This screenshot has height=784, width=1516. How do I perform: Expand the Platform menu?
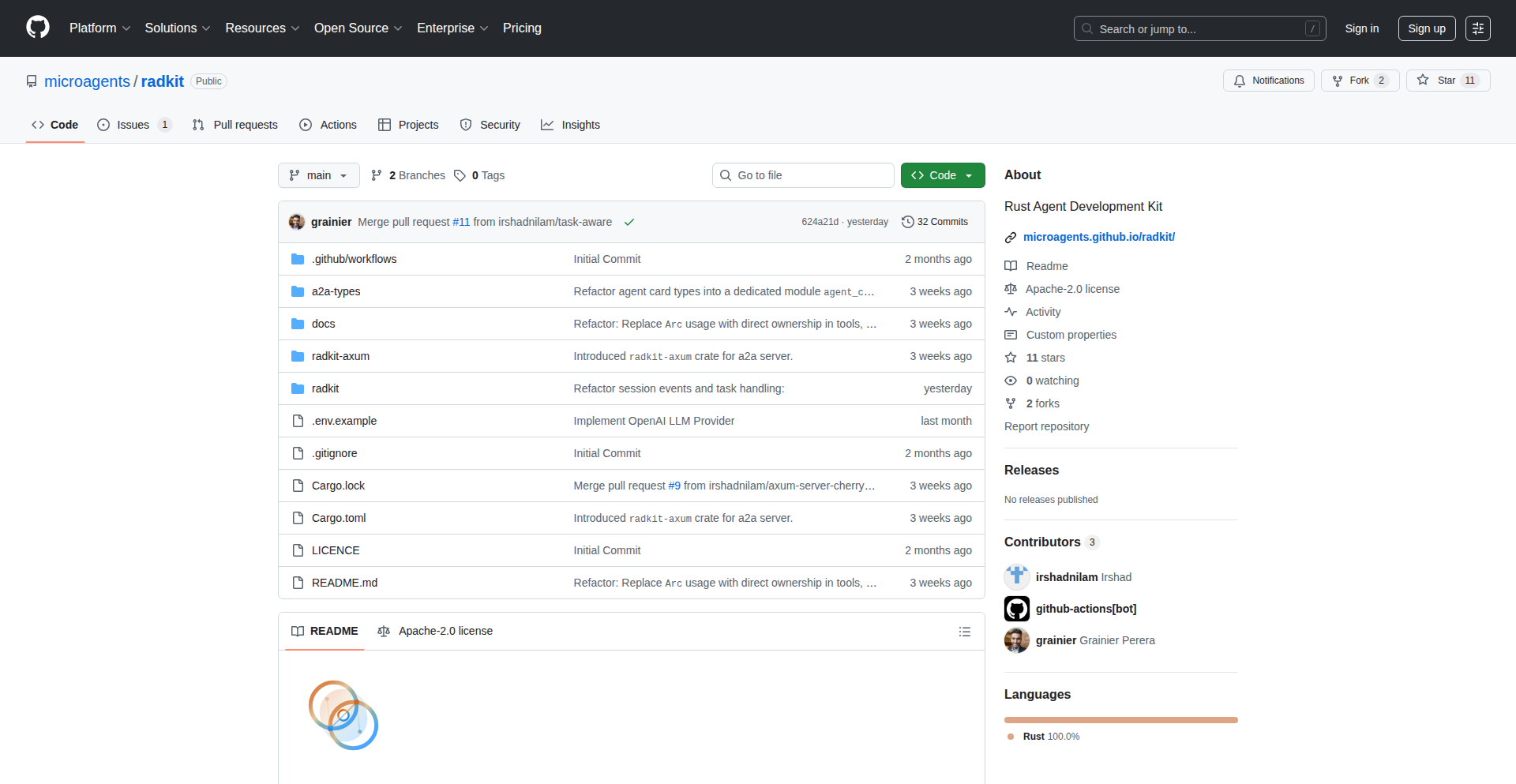pyautogui.click(x=99, y=28)
